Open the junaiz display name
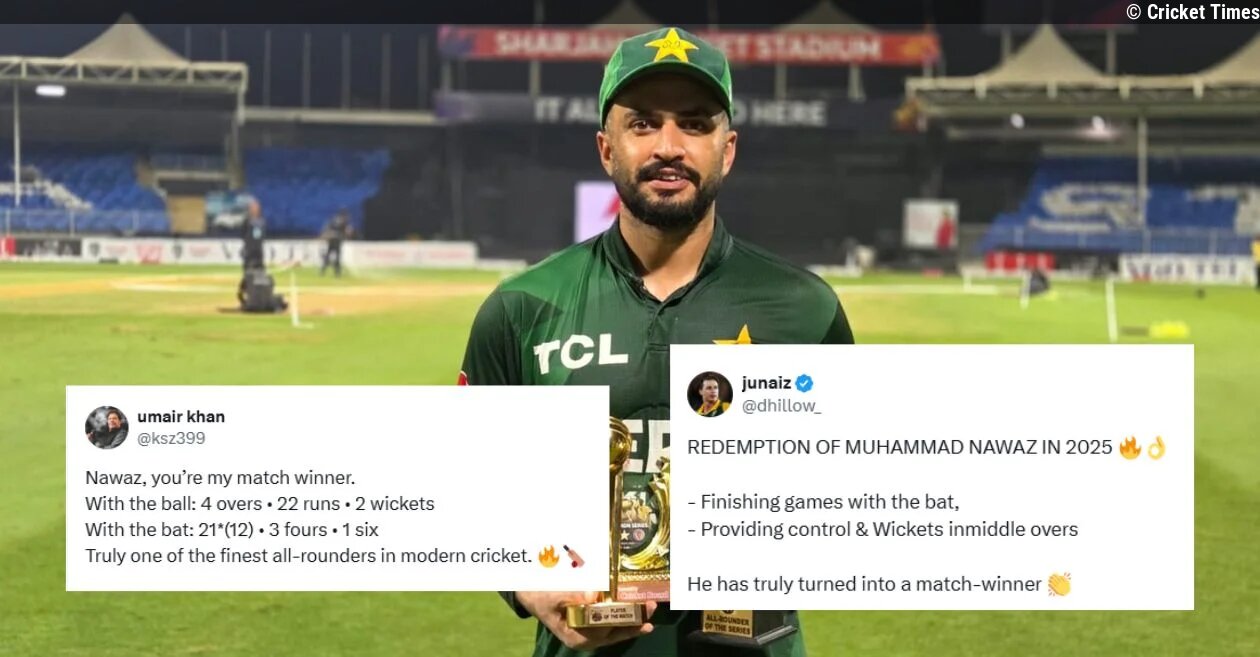Screen dimensions: 1260x657 coord(765,383)
